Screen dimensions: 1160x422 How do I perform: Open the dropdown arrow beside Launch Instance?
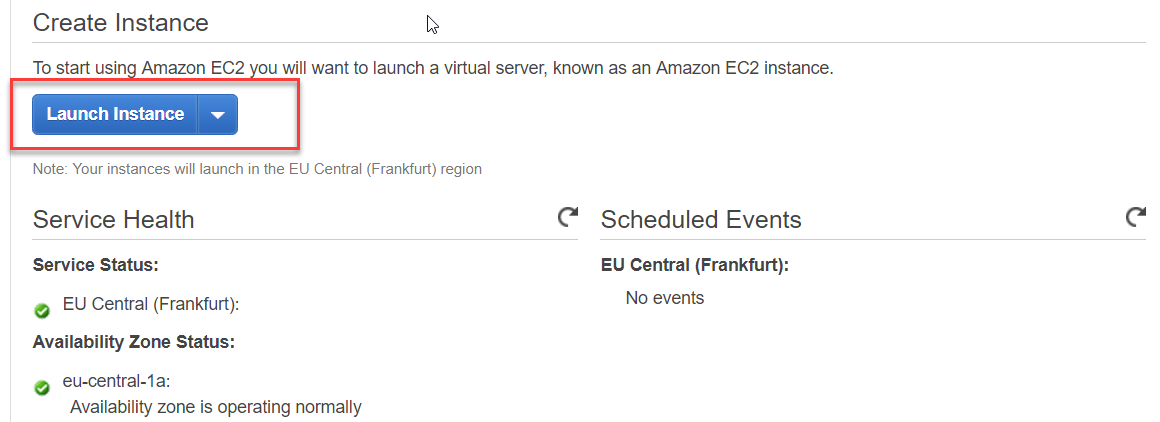point(218,115)
